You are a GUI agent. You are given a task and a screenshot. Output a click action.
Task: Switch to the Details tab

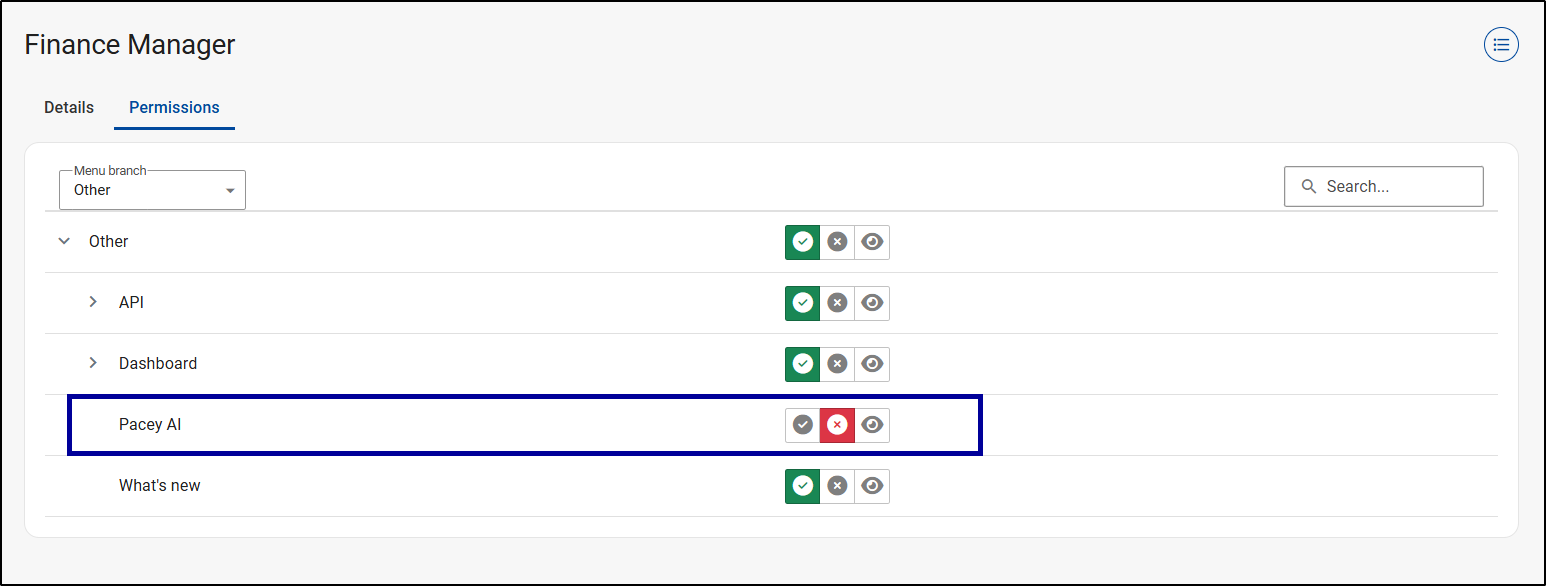69,108
